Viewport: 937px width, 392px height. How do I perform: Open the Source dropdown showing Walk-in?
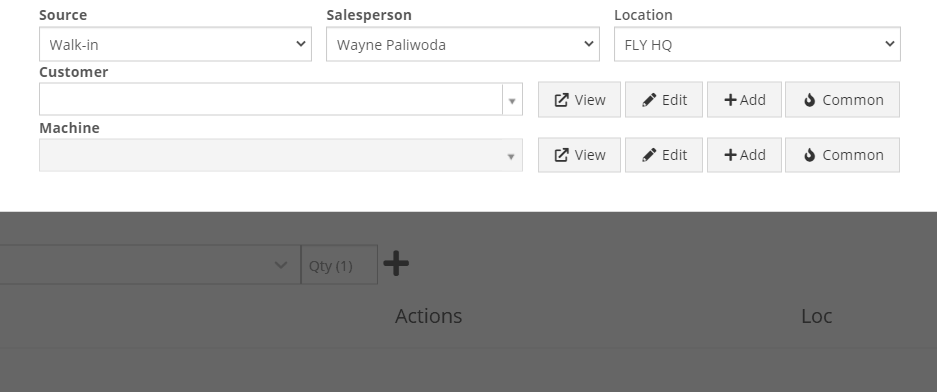[x=175, y=44]
